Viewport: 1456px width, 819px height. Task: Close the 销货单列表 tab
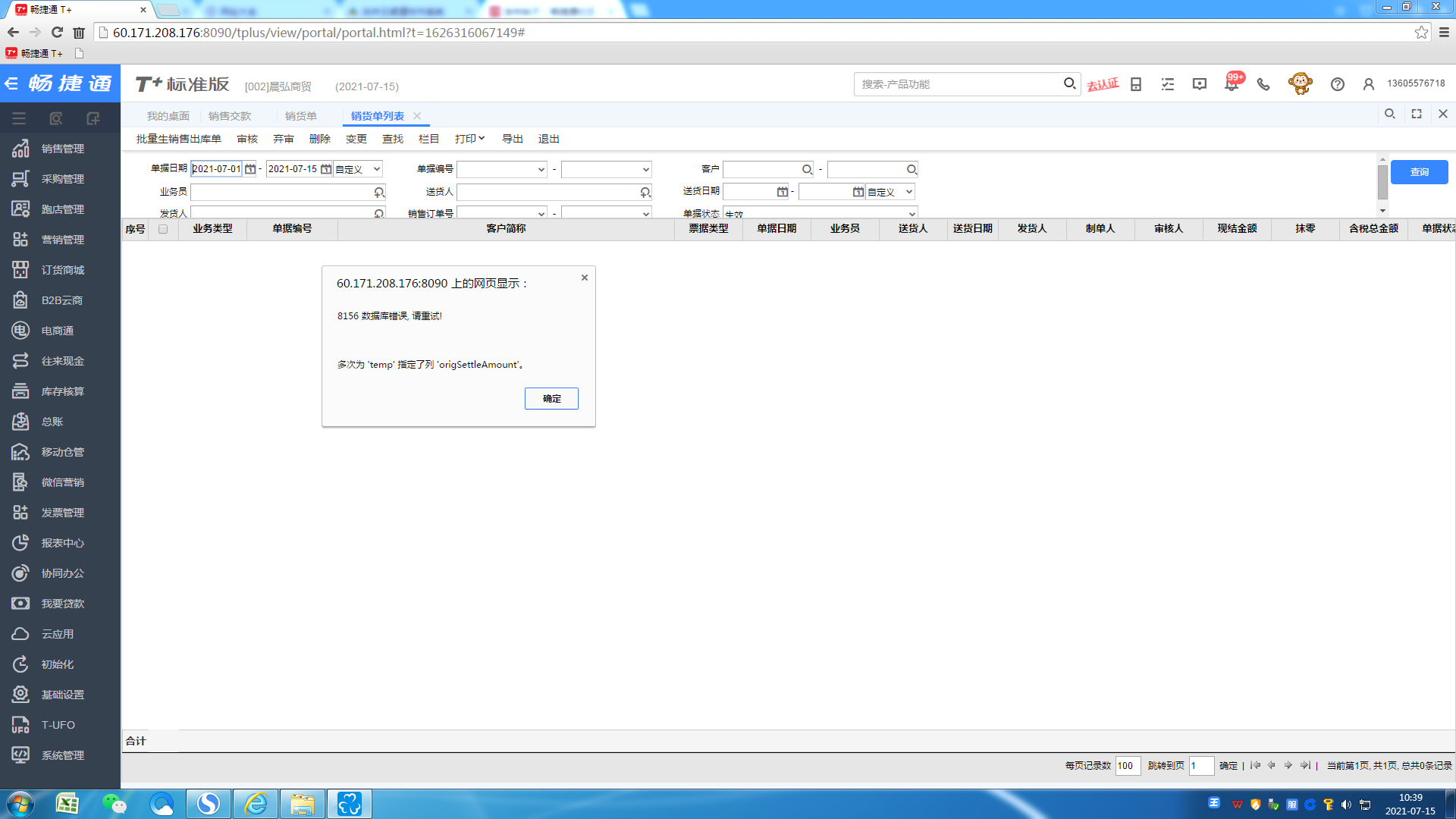pos(417,116)
